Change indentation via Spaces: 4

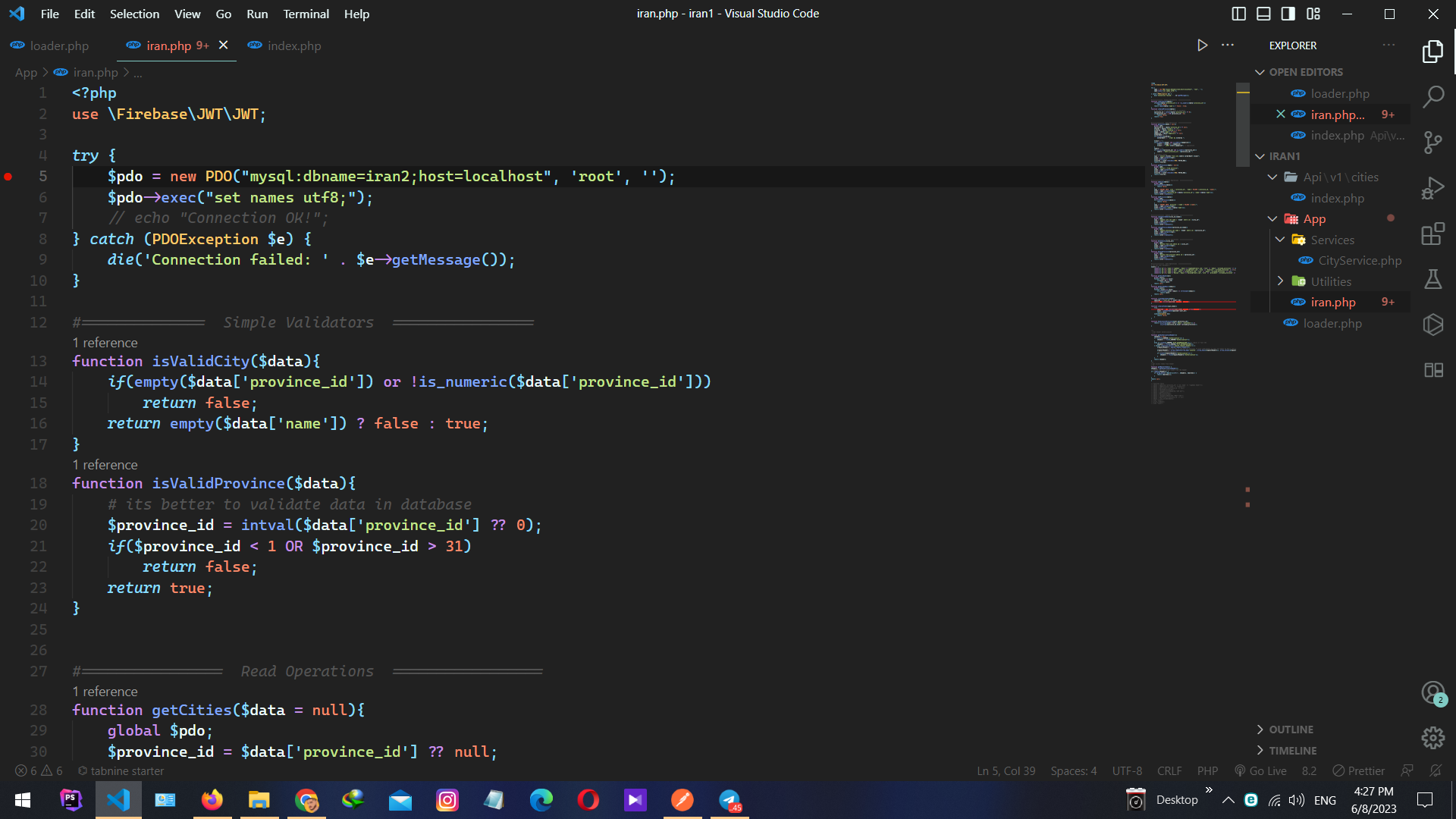[1073, 771]
